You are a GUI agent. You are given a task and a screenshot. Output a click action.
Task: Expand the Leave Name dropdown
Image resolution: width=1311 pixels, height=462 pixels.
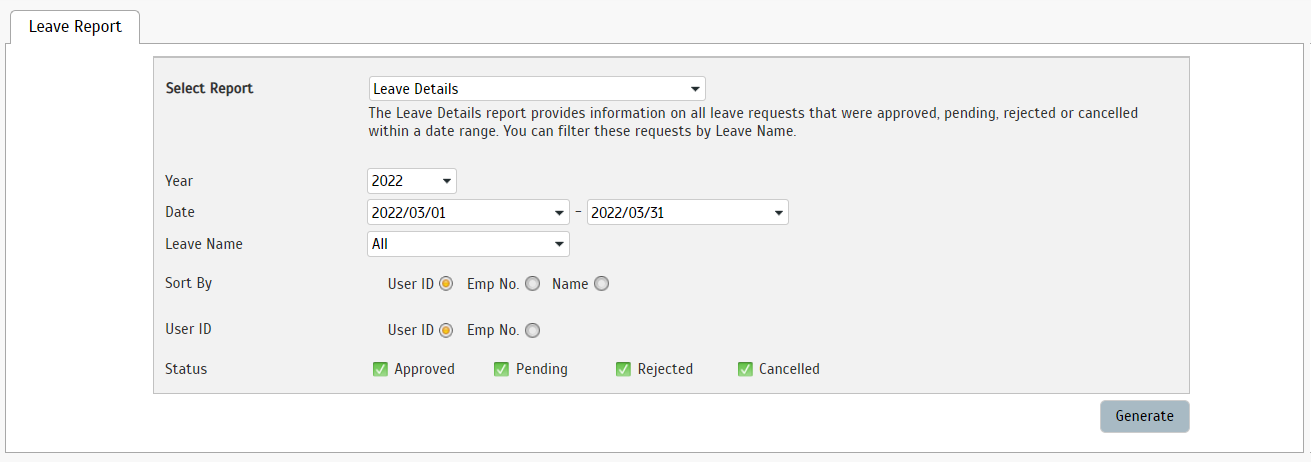tap(468, 244)
